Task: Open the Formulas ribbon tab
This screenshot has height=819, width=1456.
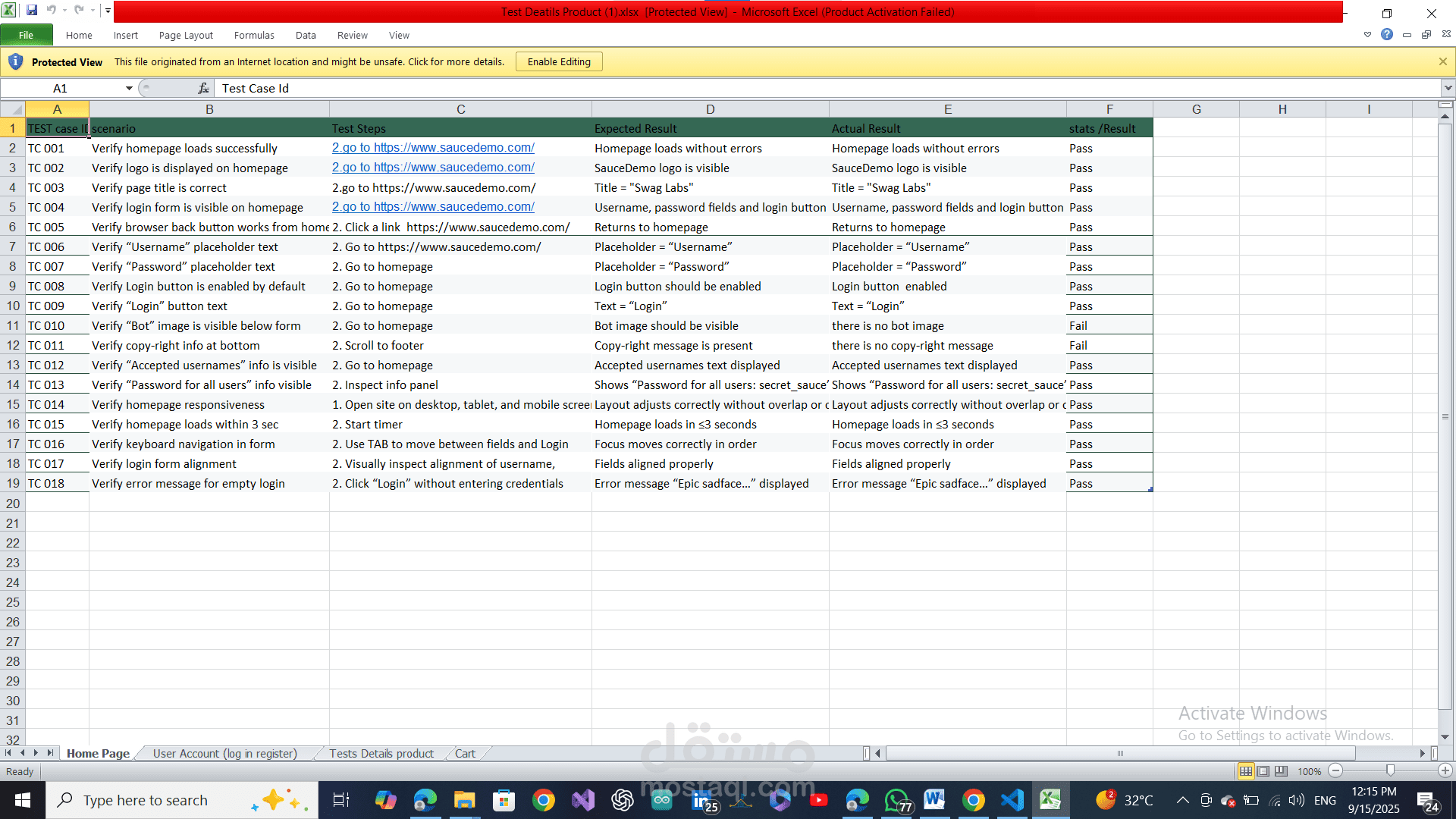Action: pos(254,35)
